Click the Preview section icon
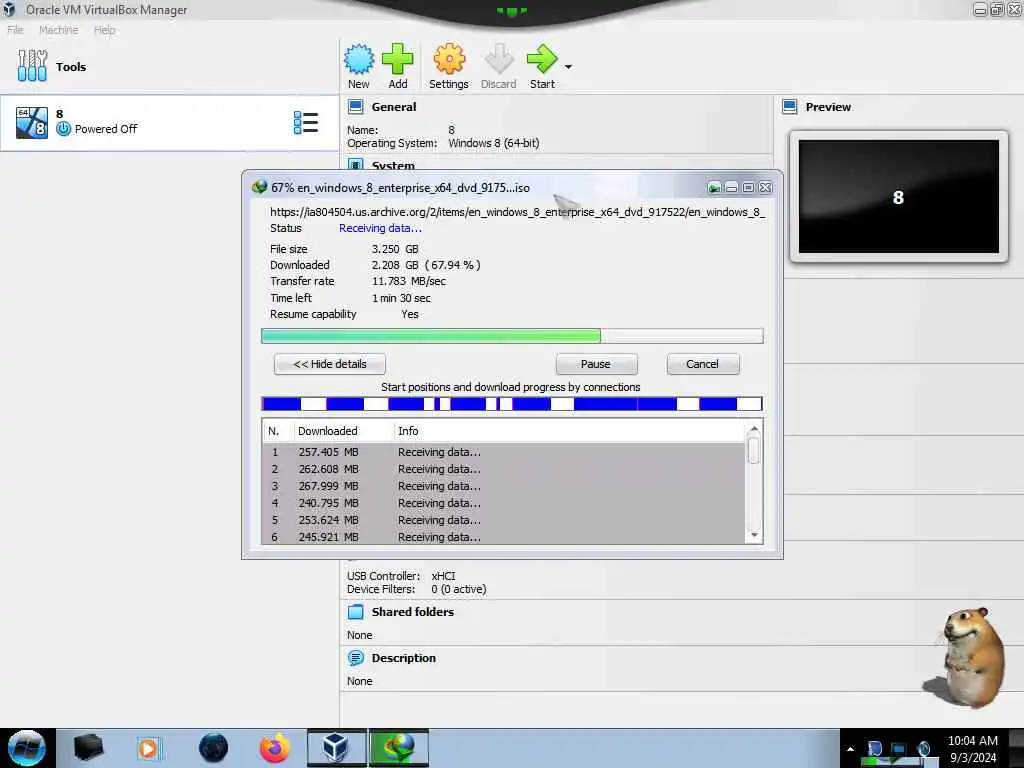Image resolution: width=1024 pixels, height=768 pixels. pos(790,106)
